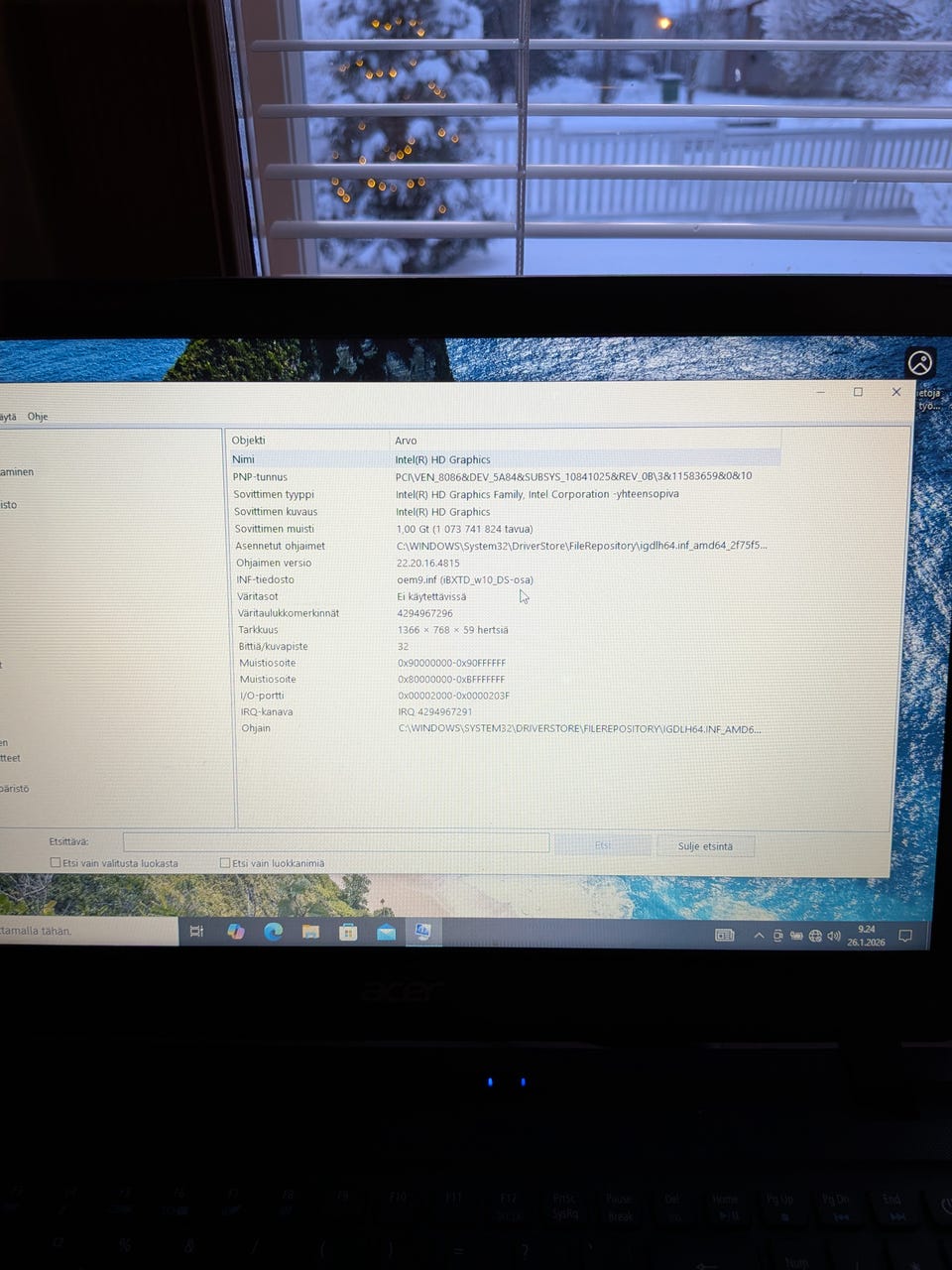Open network settings via globe icon

[815, 936]
